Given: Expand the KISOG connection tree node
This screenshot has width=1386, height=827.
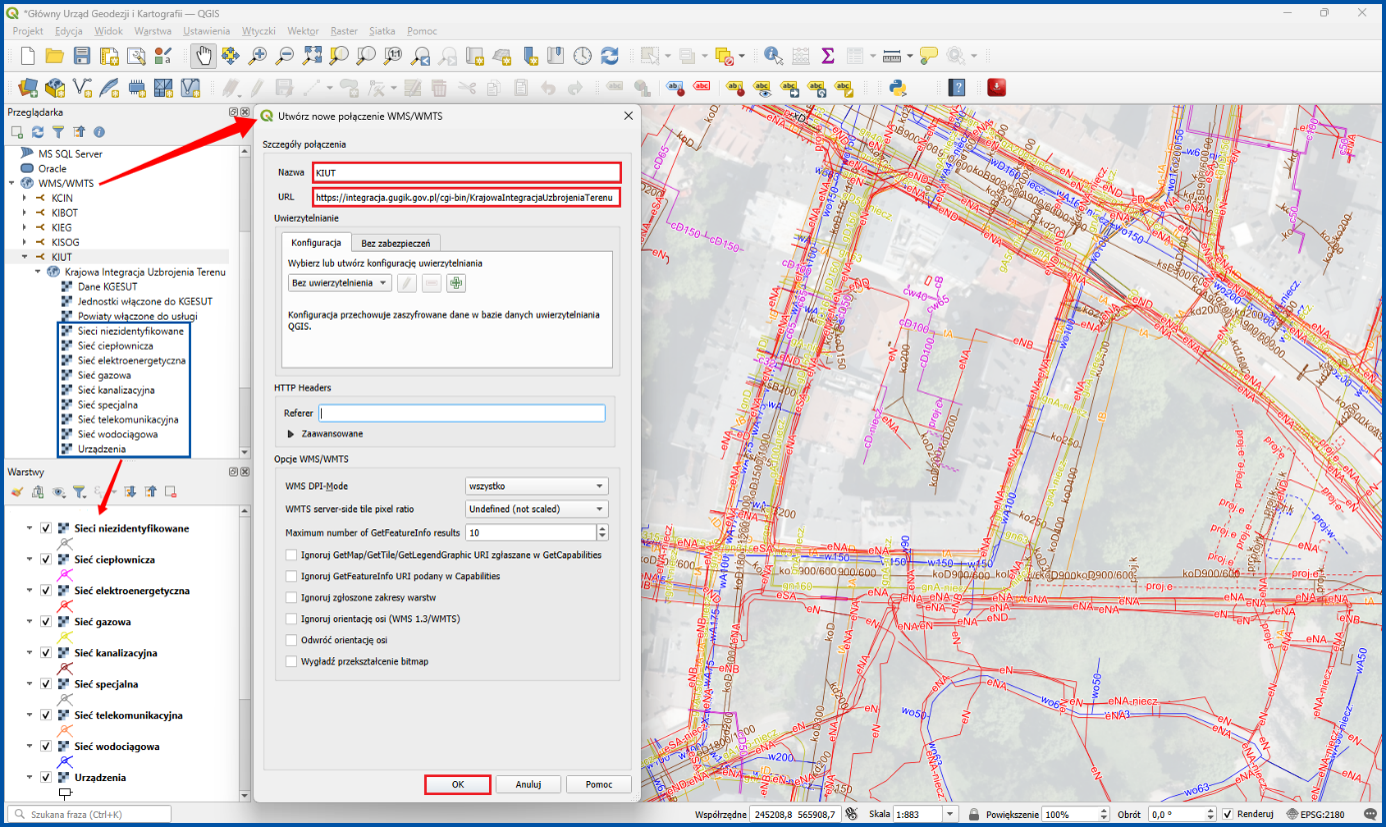Looking at the screenshot, I should [25, 242].
